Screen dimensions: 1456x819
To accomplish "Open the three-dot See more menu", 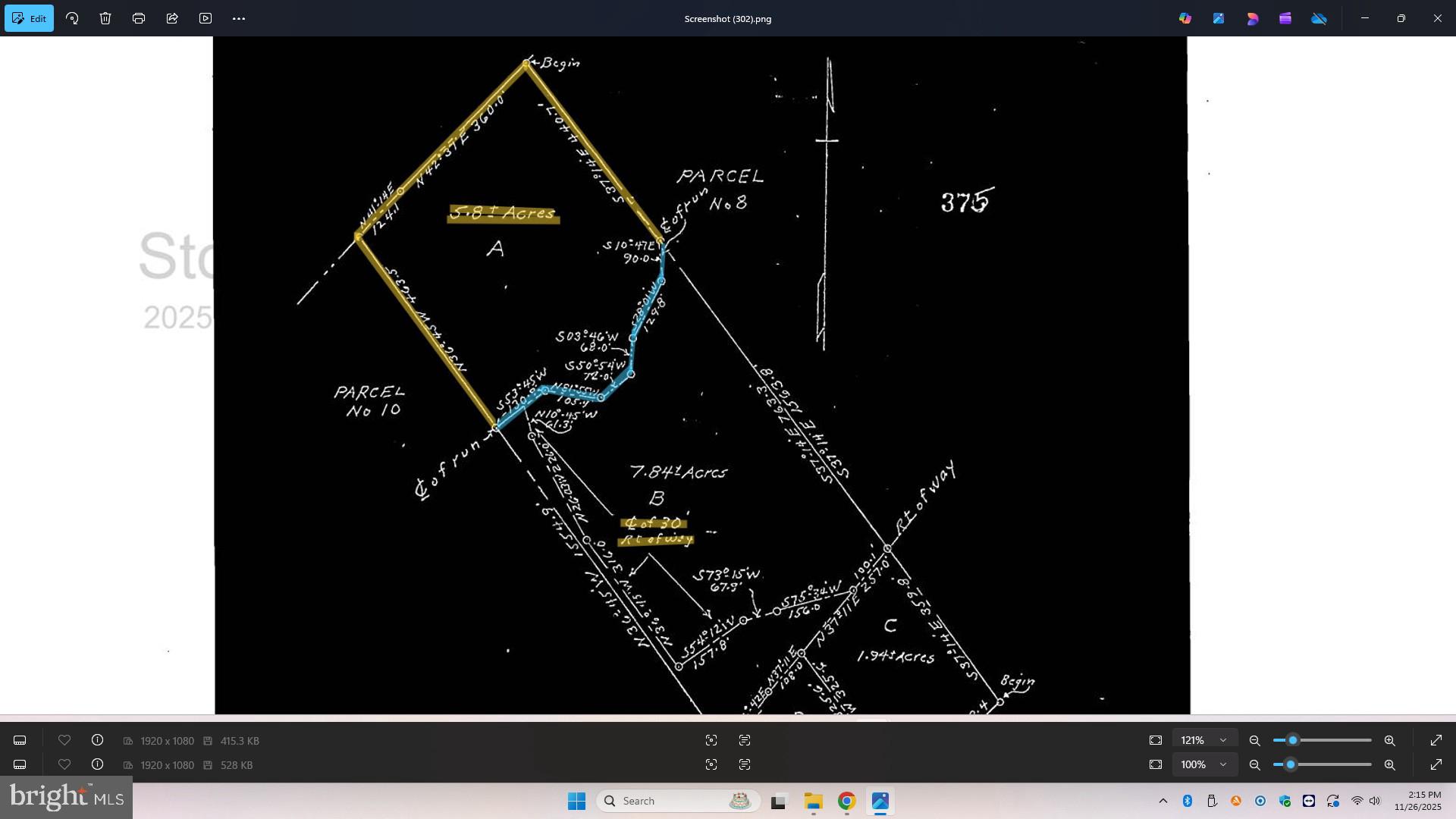I will tap(239, 18).
